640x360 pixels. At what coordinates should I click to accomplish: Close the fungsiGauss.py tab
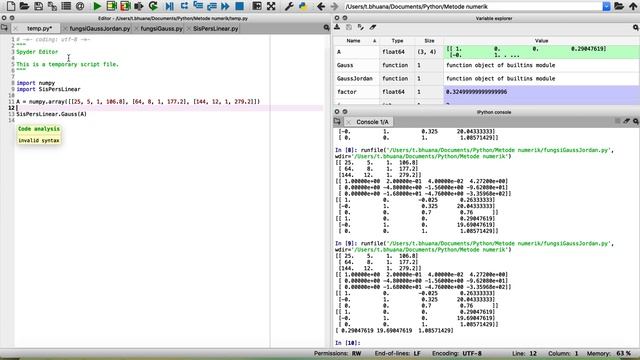tap(137, 29)
